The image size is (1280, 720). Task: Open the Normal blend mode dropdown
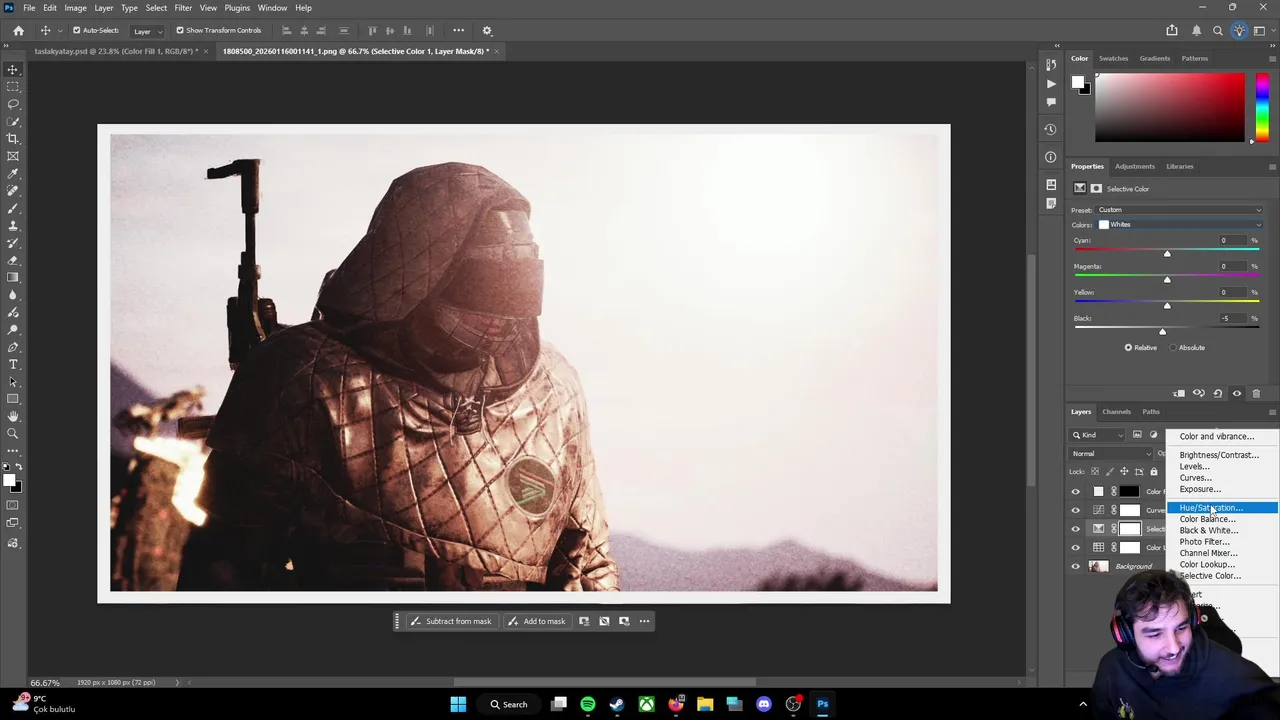(x=1112, y=453)
